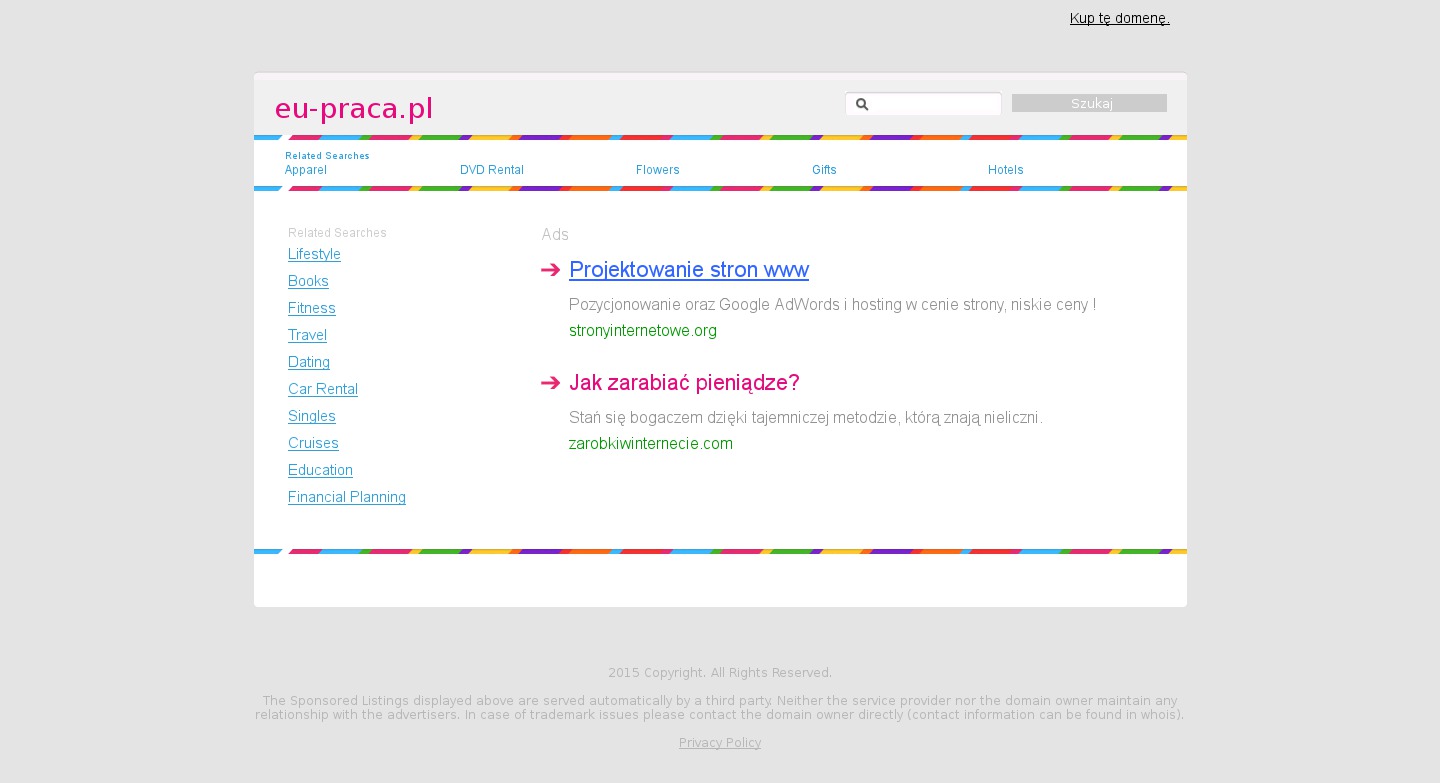Visit the Car Rental sidebar link
Viewport: 1440px width, 783px height.
[322, 389]
